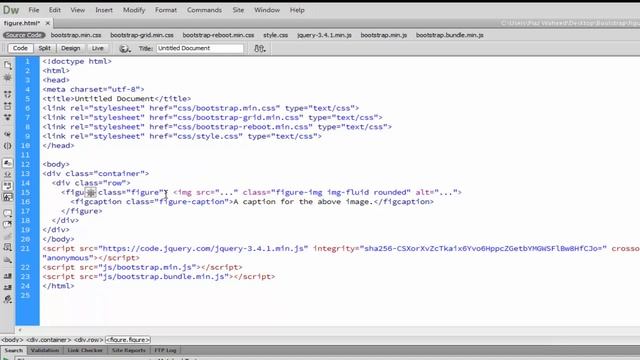The height and width of the screenshot is (360, 640).
Task: Click the Dw application logo
Action: [11, 10]
